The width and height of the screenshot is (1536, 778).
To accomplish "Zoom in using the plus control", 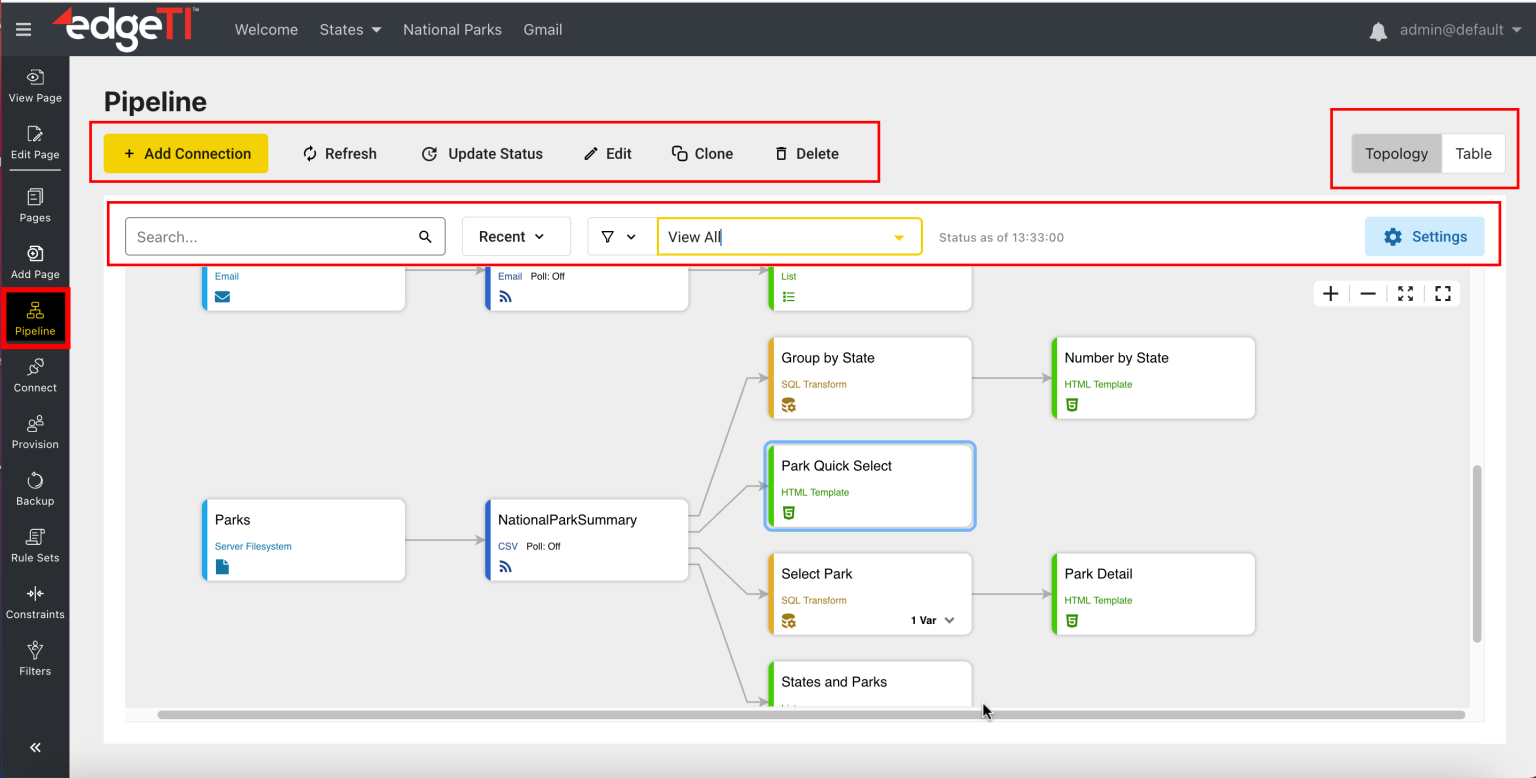I will pos(1330,293).
